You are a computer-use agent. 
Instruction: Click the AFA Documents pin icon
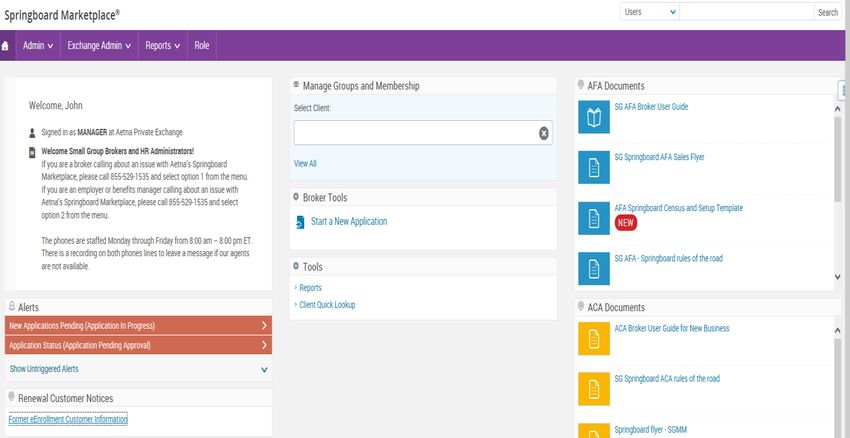coord(581,85)
